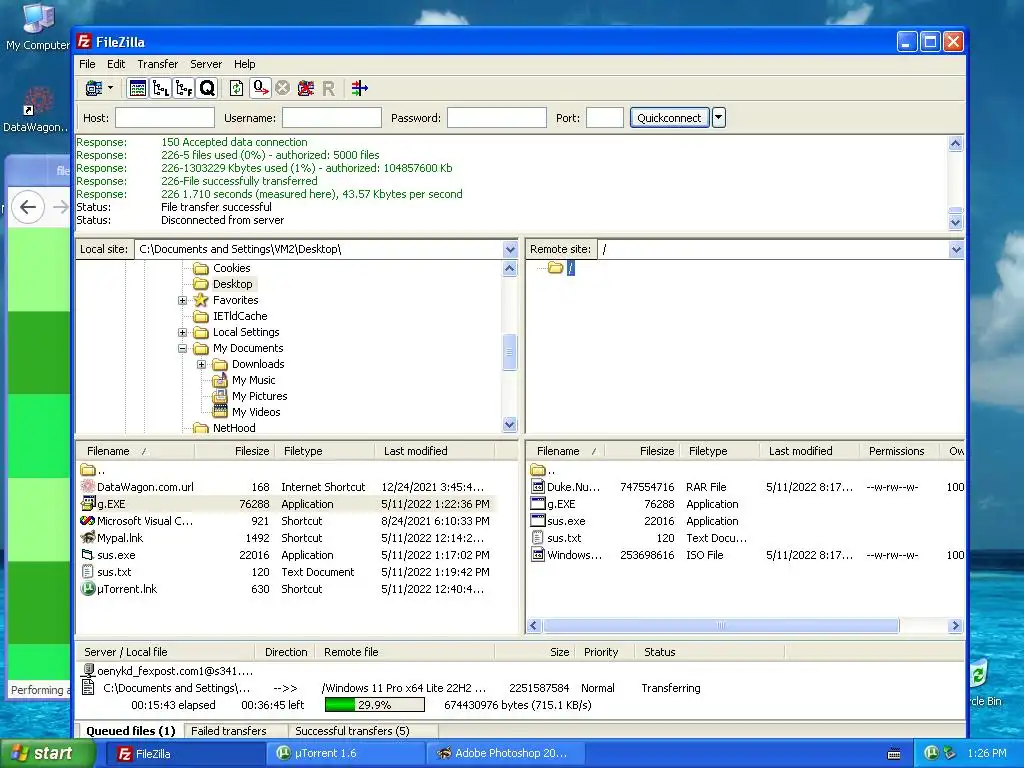Screen dimensions: 1024x768
Task: Open My Computer desktop icon
Action: [37, 27]
